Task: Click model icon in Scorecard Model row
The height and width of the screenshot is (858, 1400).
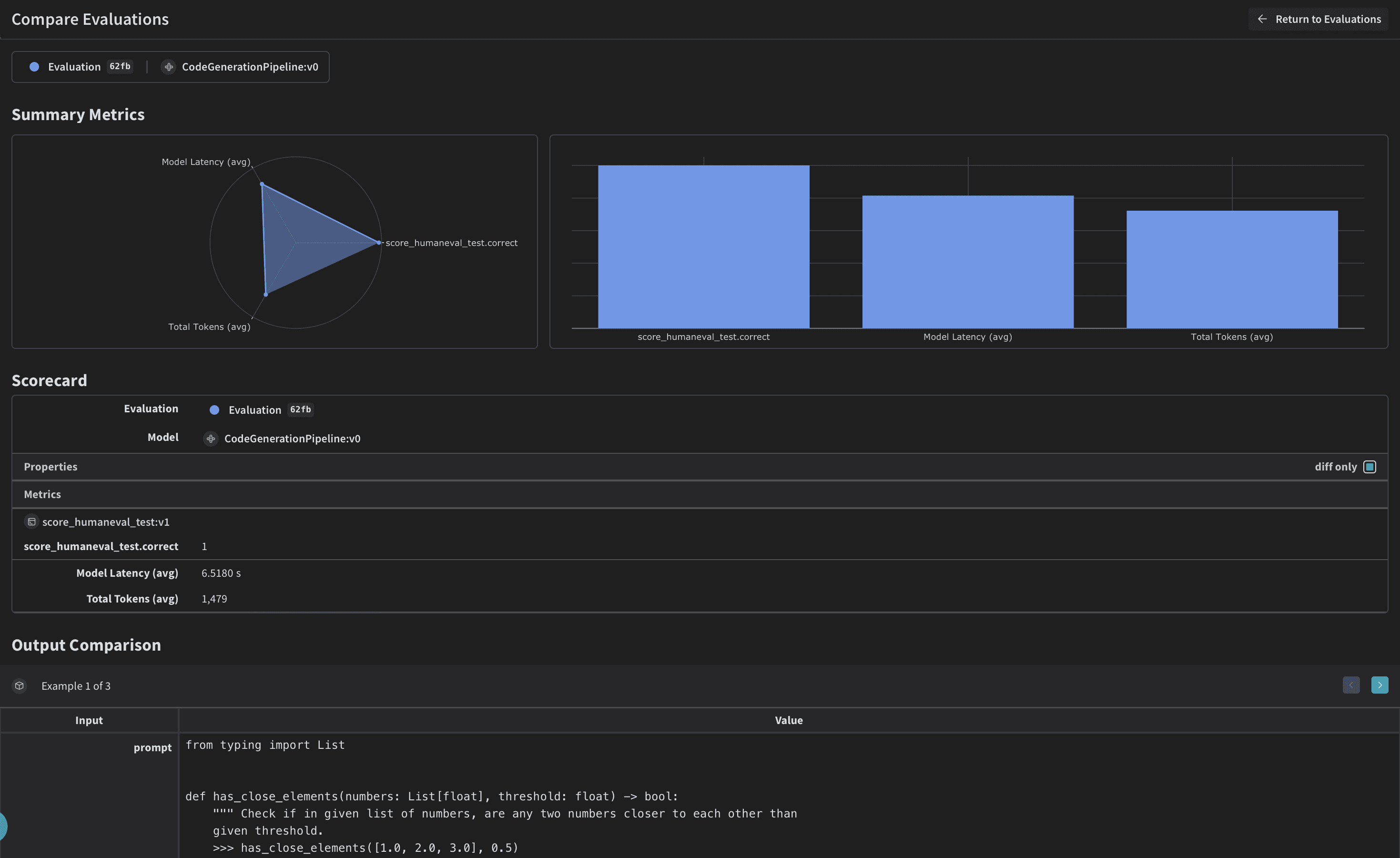Action: [x=211, y=439]
